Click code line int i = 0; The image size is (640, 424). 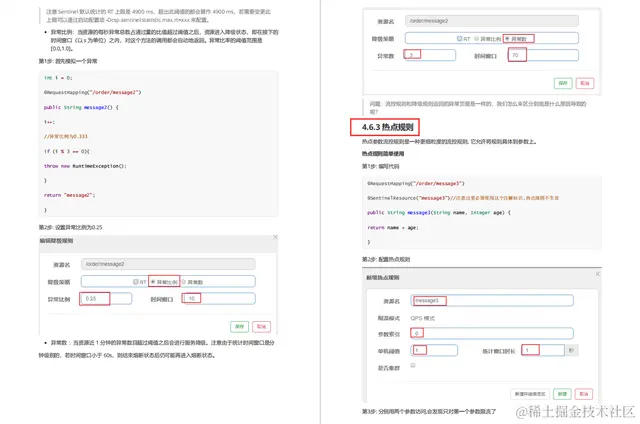coord(58,78)
